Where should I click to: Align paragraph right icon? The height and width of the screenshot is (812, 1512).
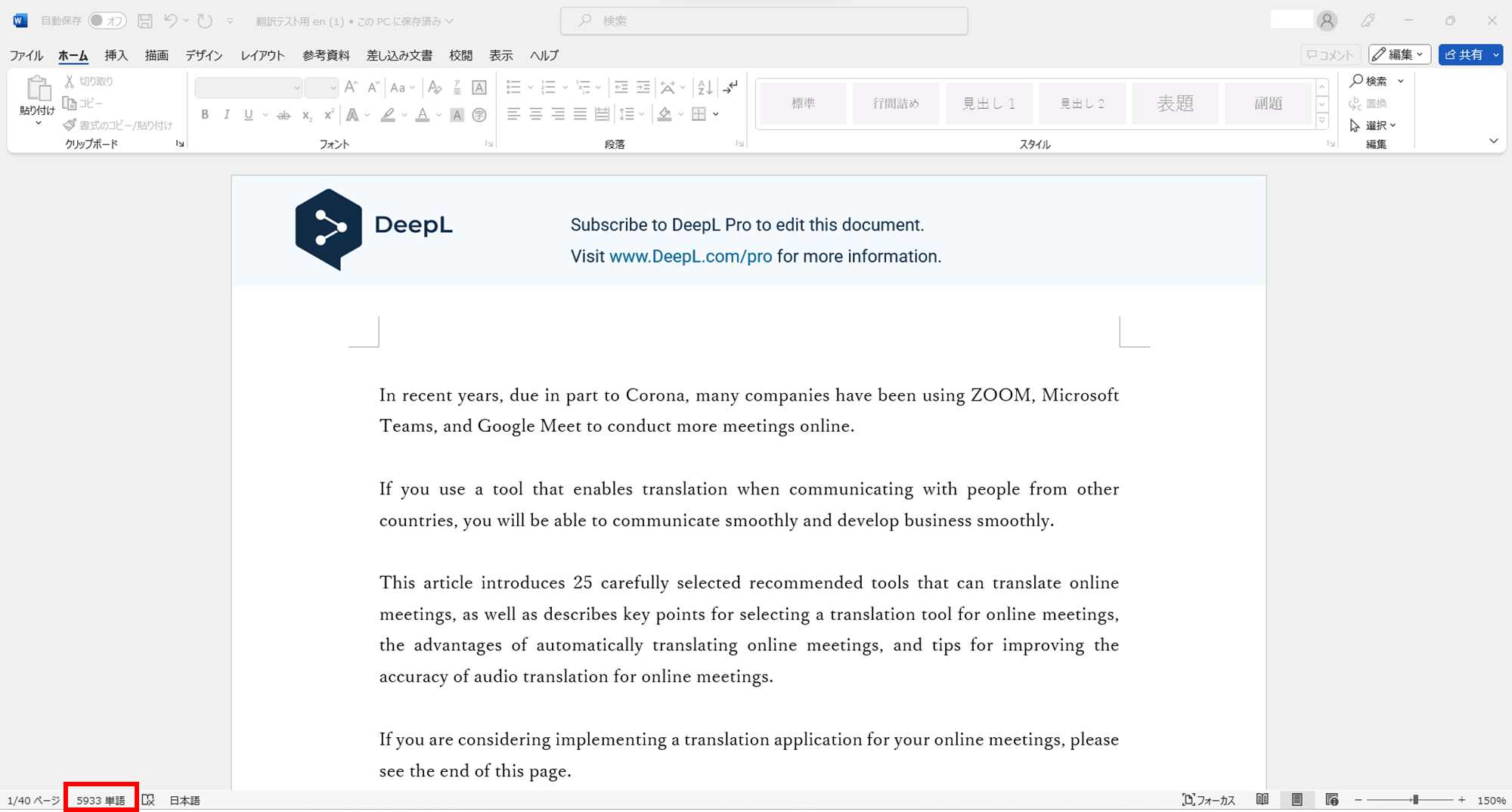tap(558, 114)
